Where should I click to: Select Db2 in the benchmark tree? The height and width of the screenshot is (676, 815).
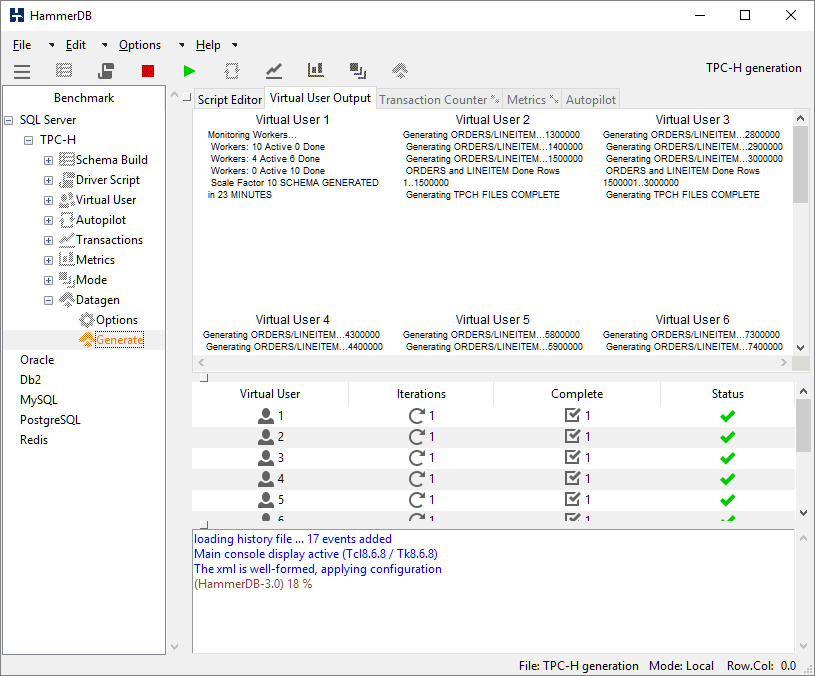coord(30,380)
